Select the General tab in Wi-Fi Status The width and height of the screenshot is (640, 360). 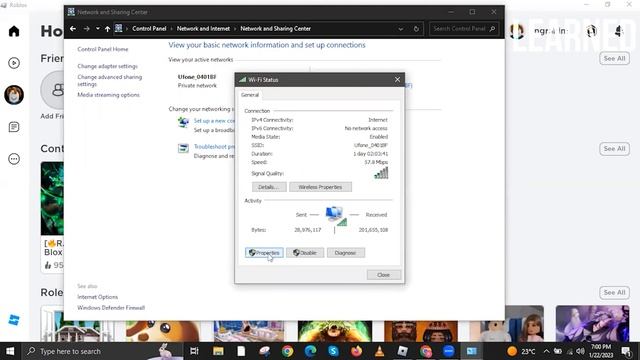tap(250, 95)
